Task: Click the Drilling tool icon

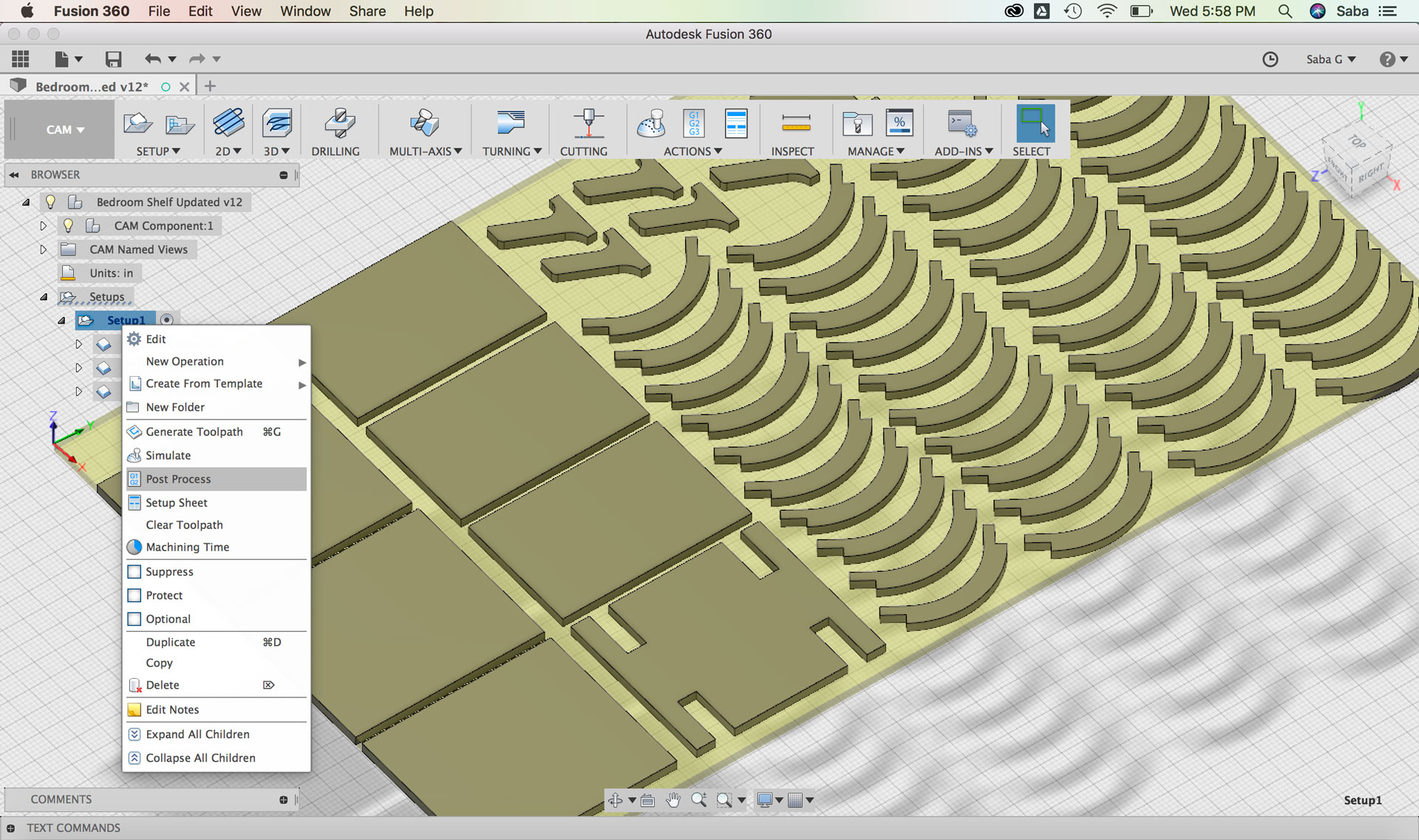Action: (x=338, y=123)
